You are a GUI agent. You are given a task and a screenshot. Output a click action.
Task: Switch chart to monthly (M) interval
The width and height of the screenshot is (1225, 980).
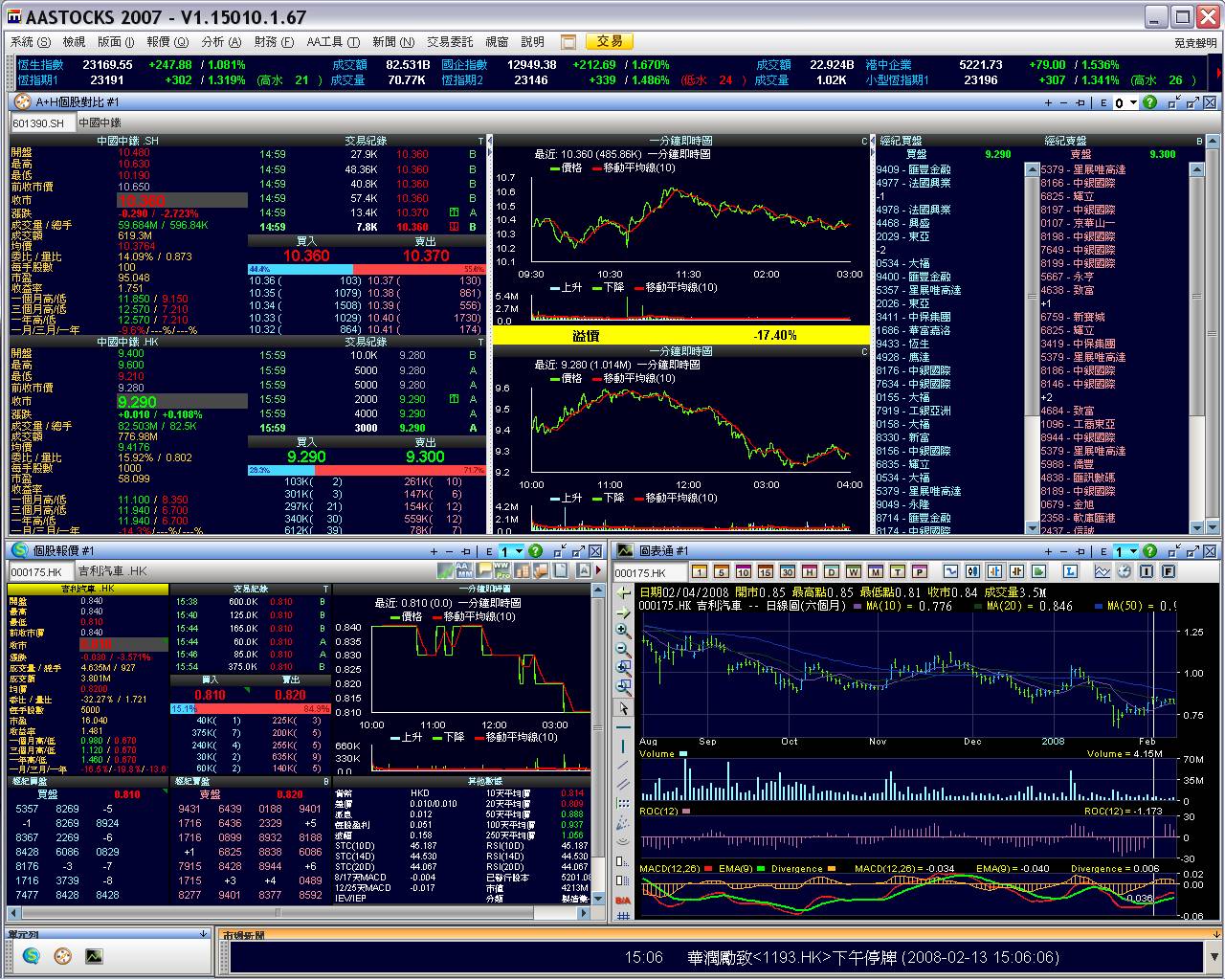875,571
